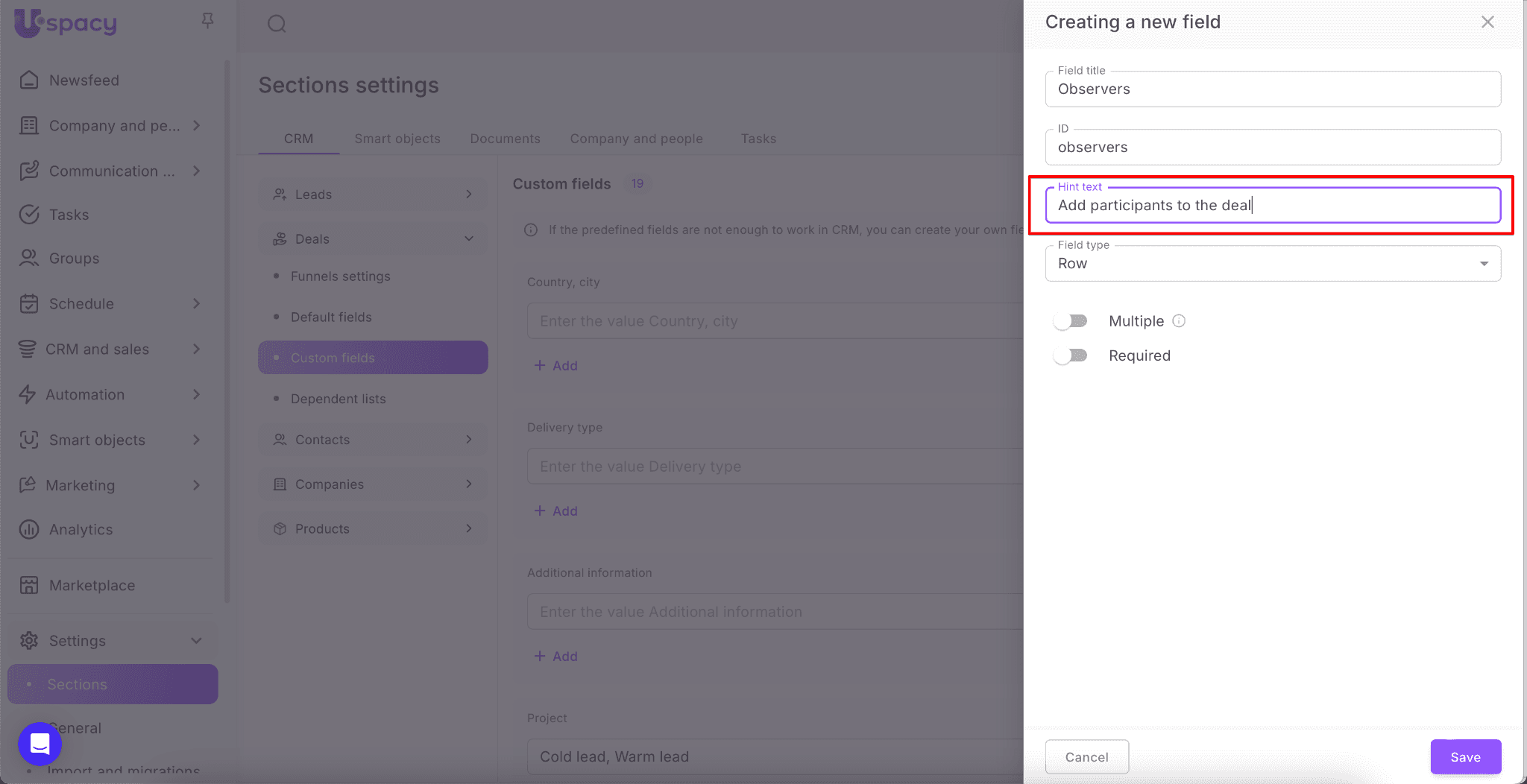Switch to the Smart objects tab
The image size is (1527, 784).
coord(397,139)
